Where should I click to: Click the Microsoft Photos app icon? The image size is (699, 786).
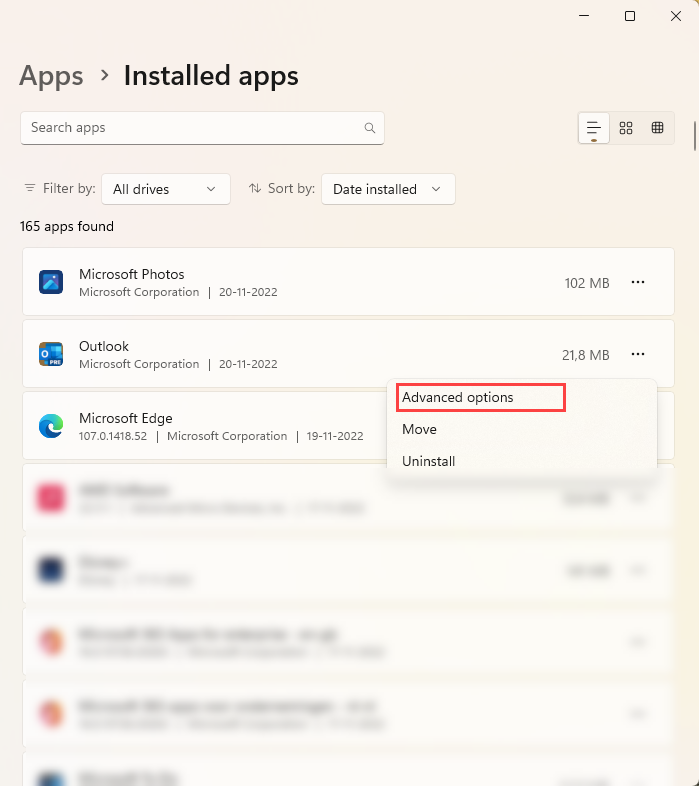coord(51,282)
